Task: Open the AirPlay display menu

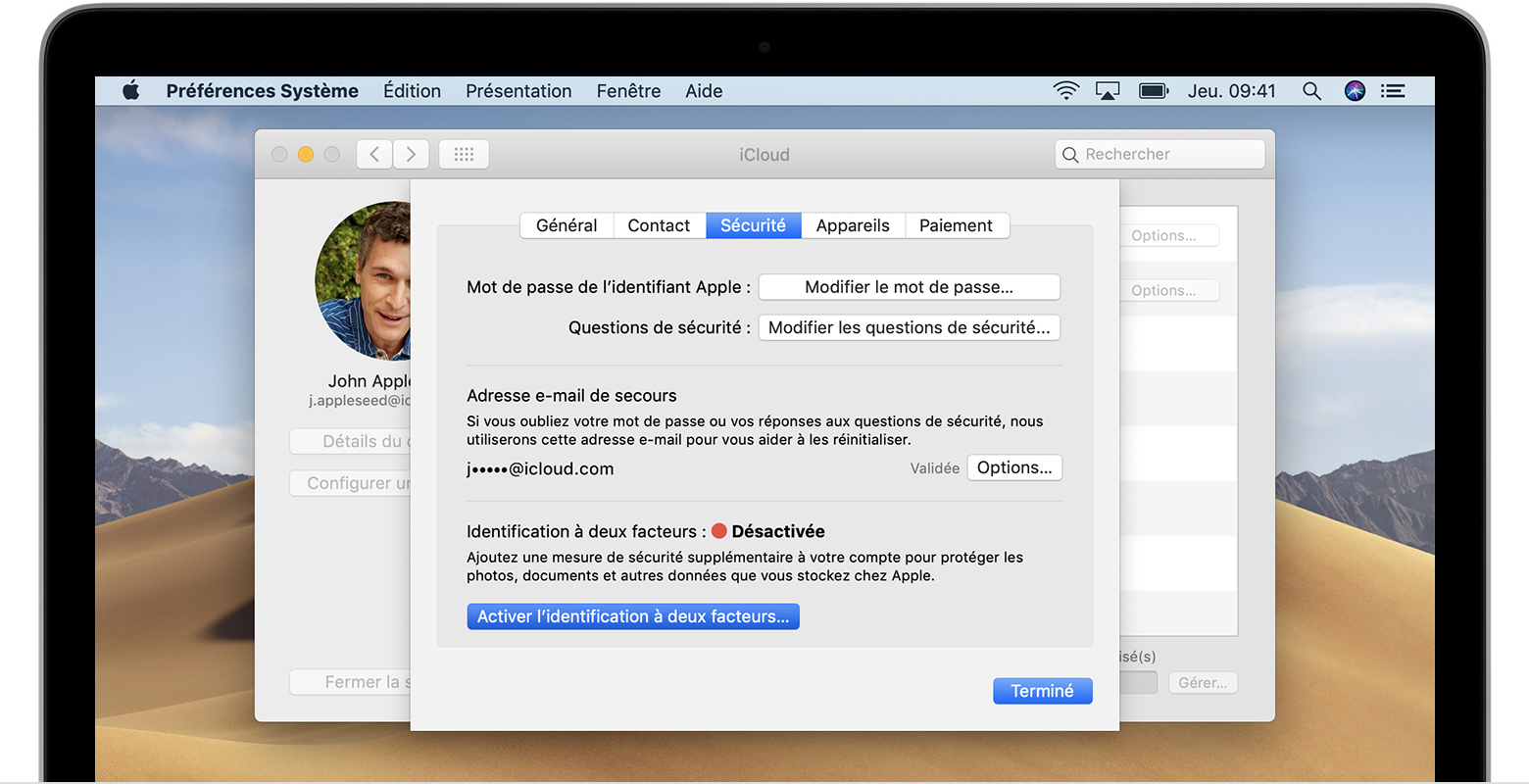Action: click(1108, 91)
